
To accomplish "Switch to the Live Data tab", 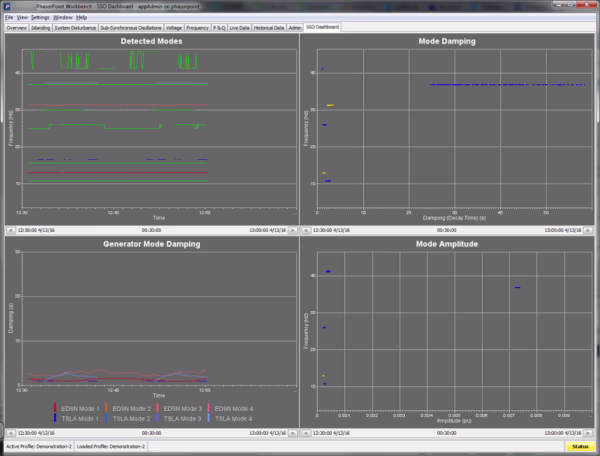I will point(240,28).
